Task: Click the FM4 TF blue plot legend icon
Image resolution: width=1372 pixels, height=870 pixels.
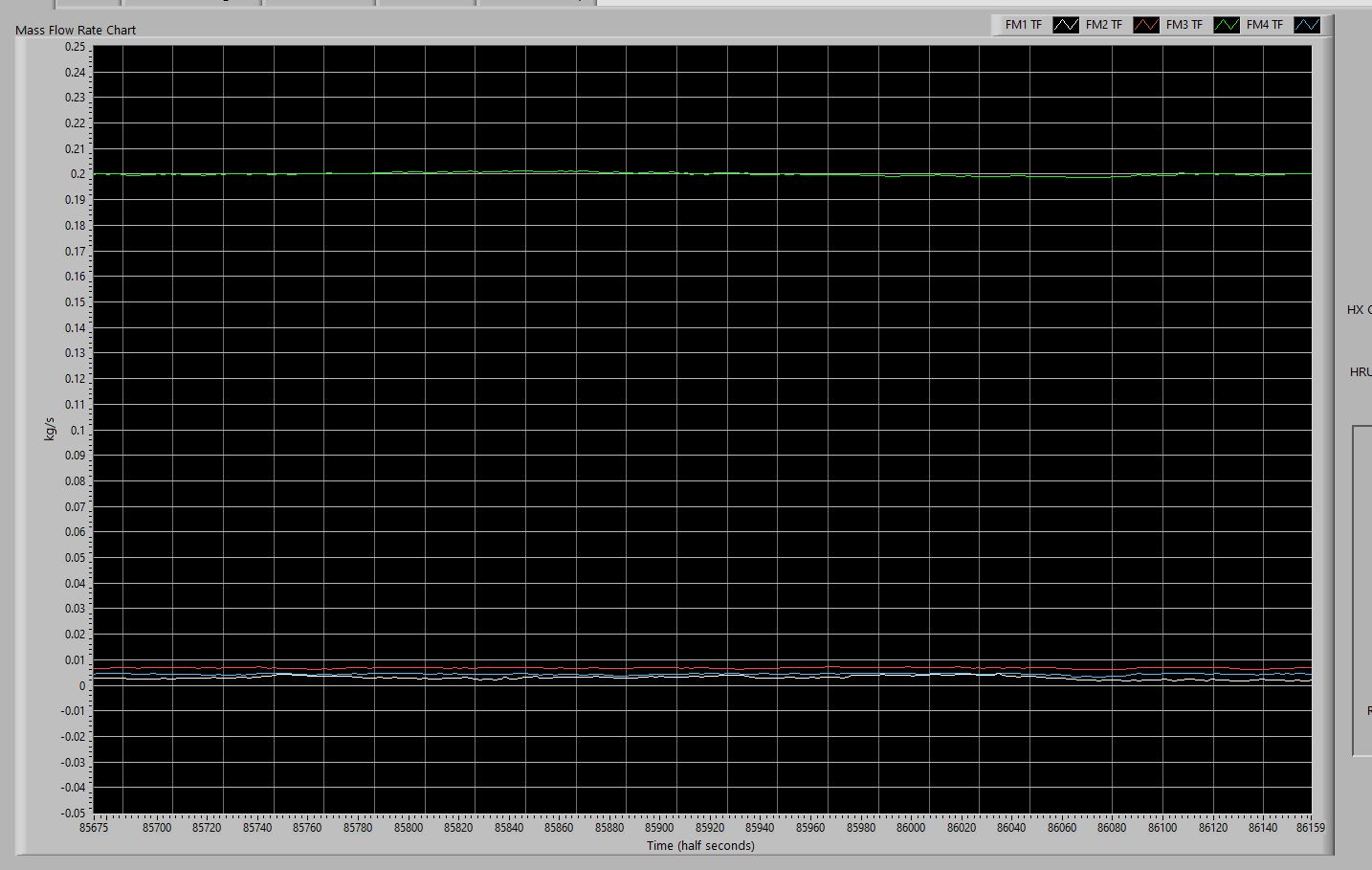Action: (x=1306, y=26)
